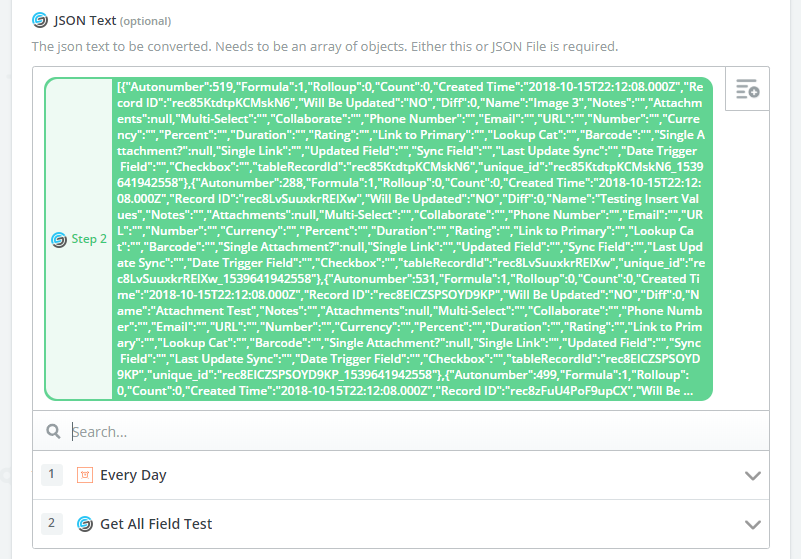The width and height of the screenshot is (801, 559).
Task: Click the empty space right of the green pill
Action: pyautogui.click(x=741, y=255)
